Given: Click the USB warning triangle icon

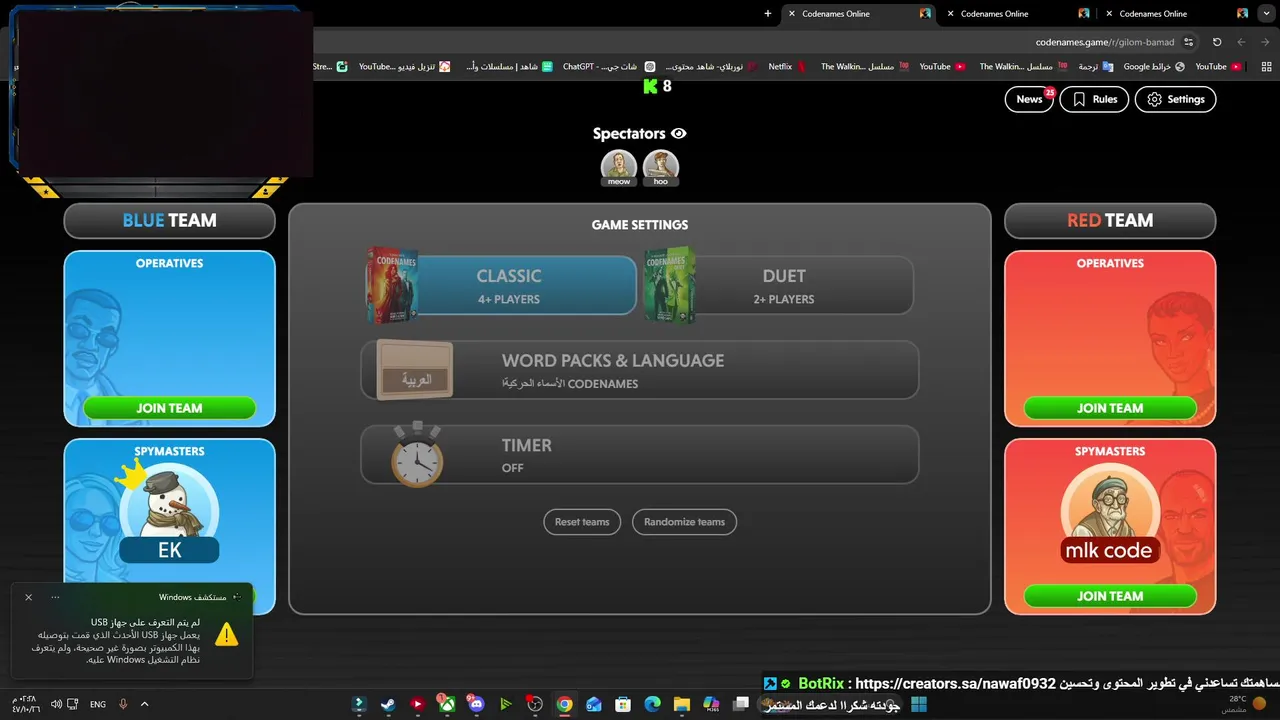Looking at the screenshot, I should coord(227,634).
